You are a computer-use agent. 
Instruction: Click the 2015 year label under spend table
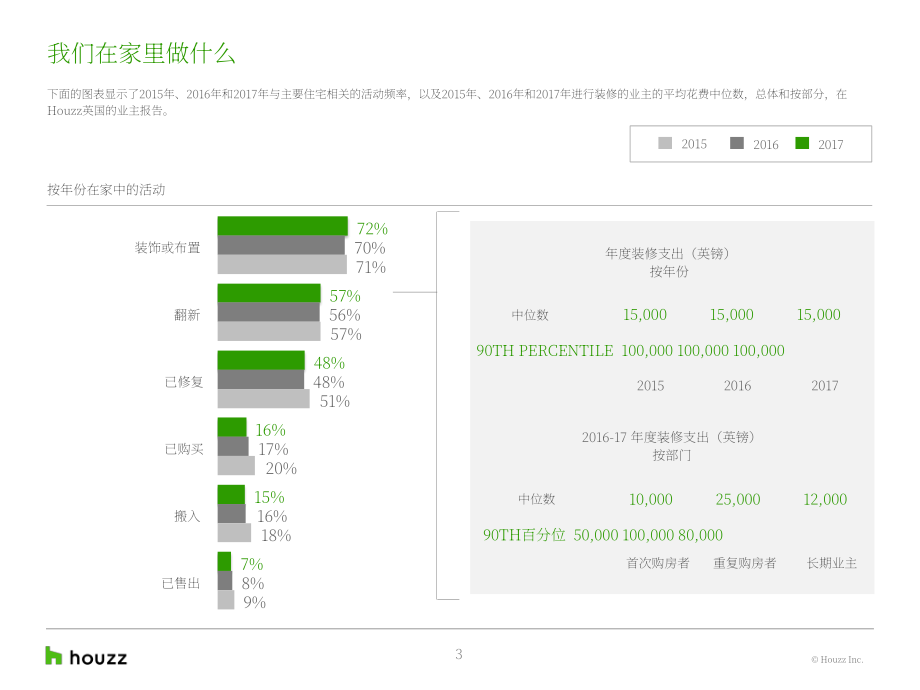point(651,385)
